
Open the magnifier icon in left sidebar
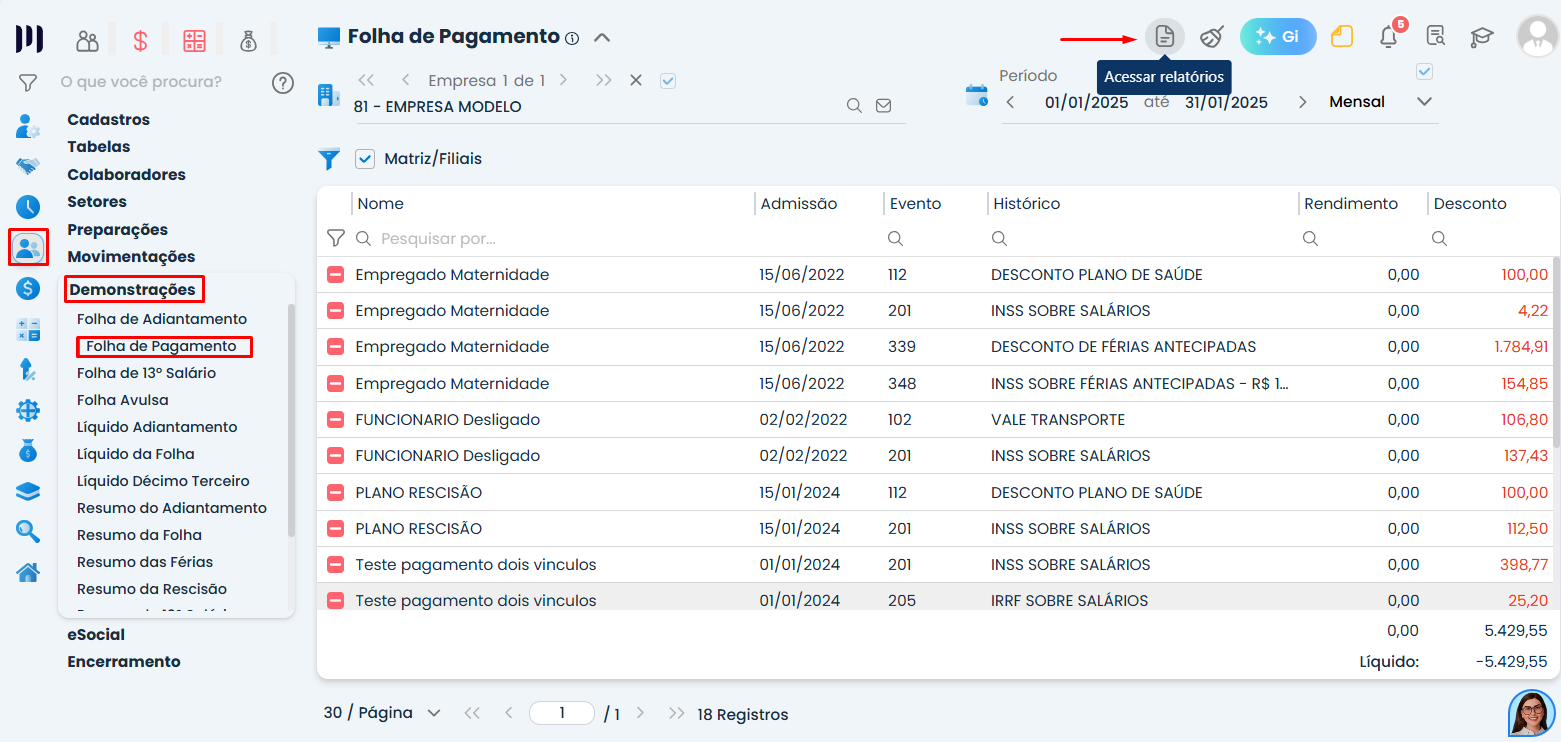(x=28, y=531)
